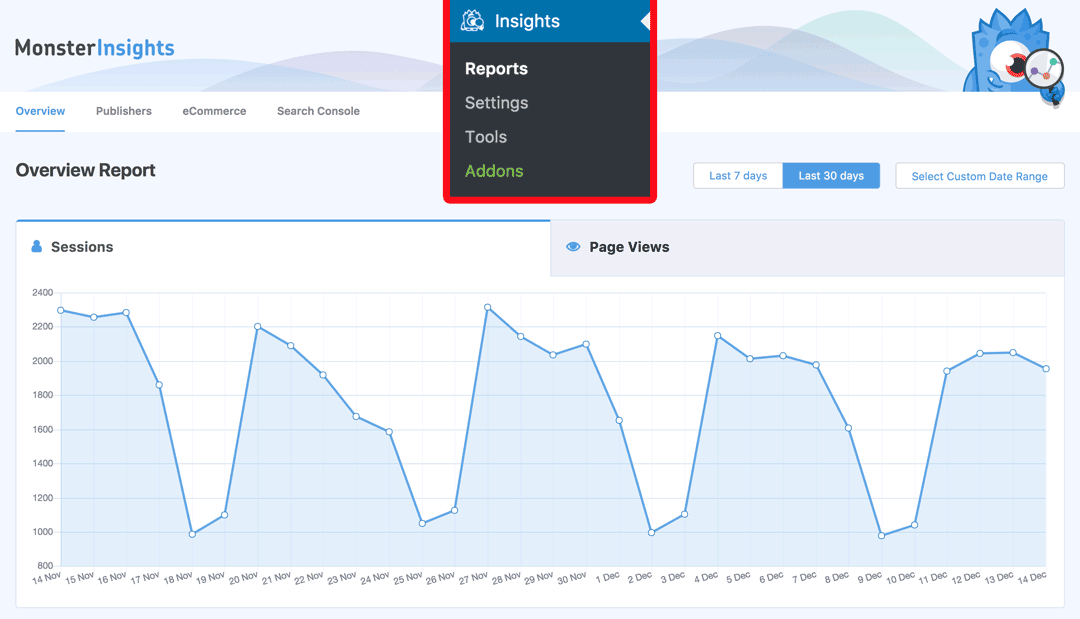
Task: Switch to the Publishers tab
Action: point(124,111)
